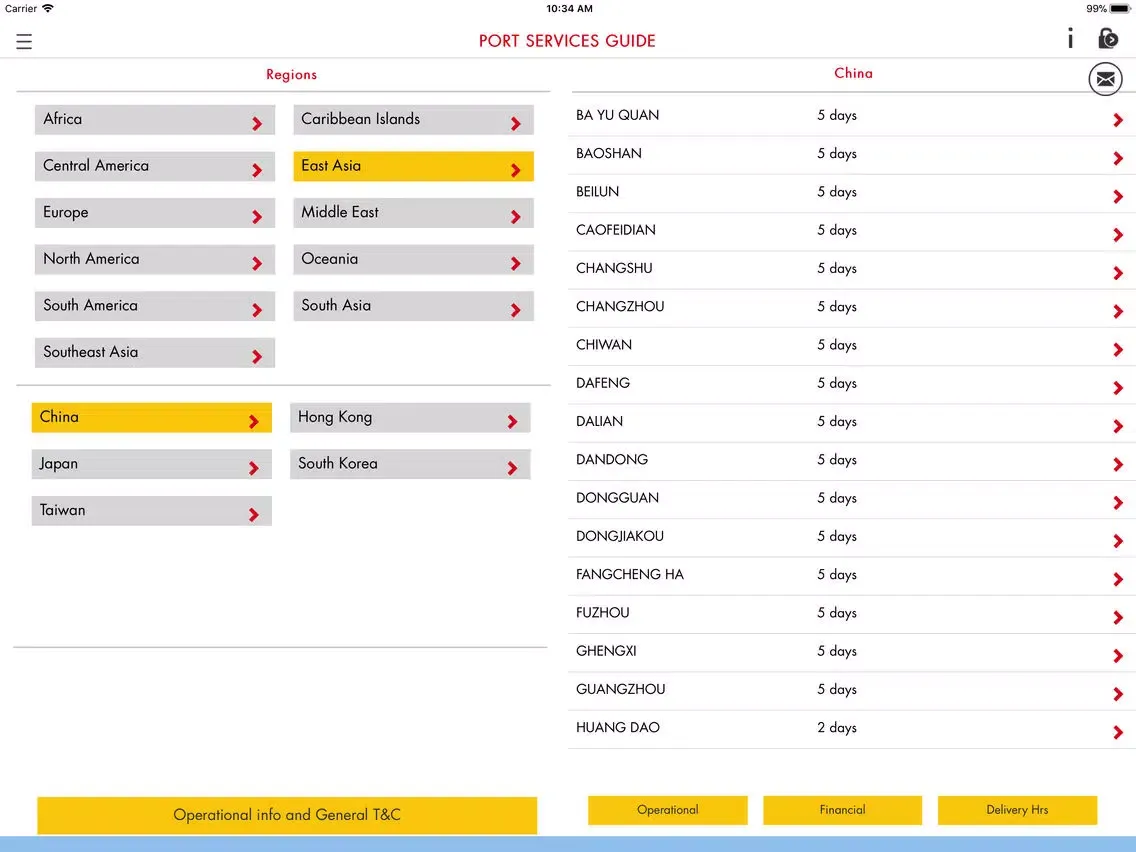This screenshot has height=852, width=1136.
Task: Select the East Asia region
Action: point(413,166)
